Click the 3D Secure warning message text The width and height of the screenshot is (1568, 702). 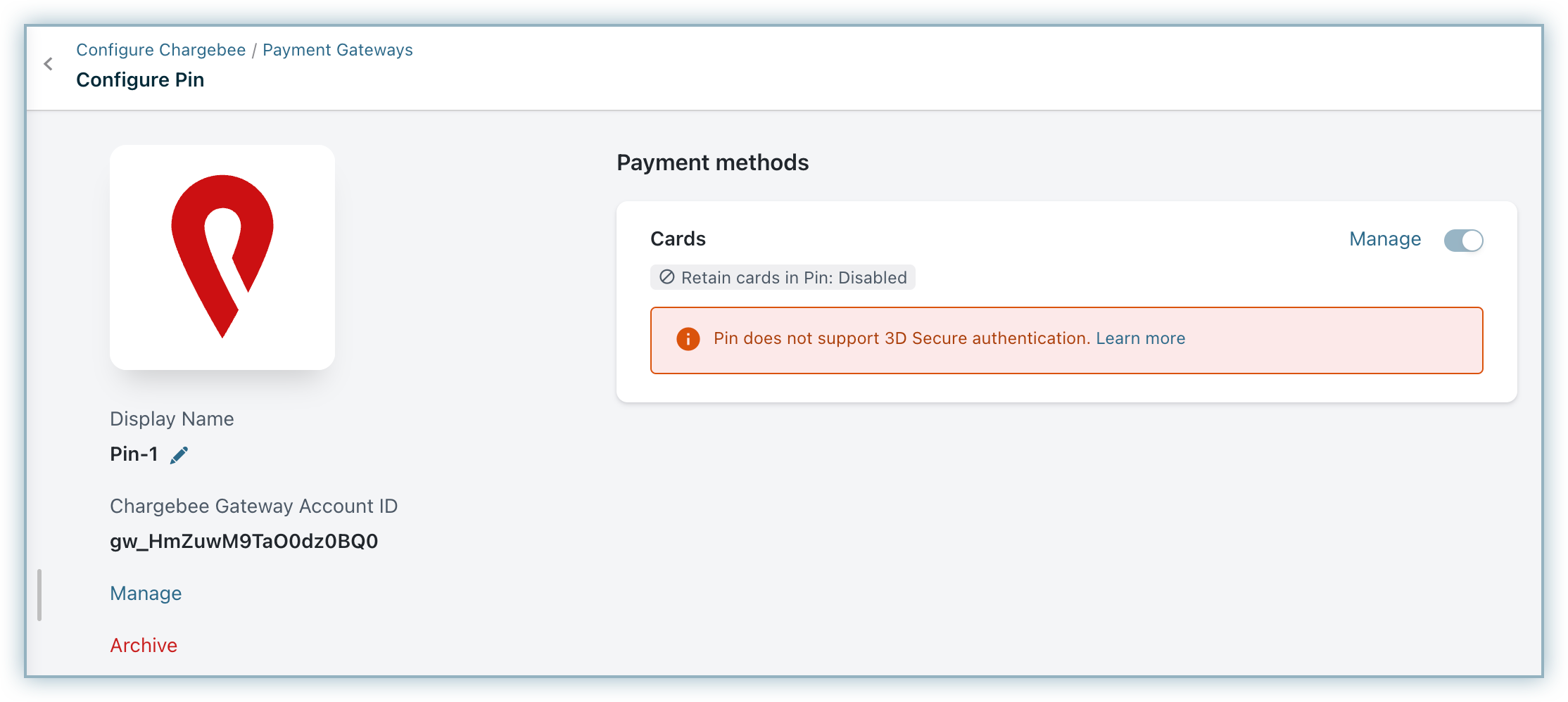pyautogui.click(x=902, y=338)
